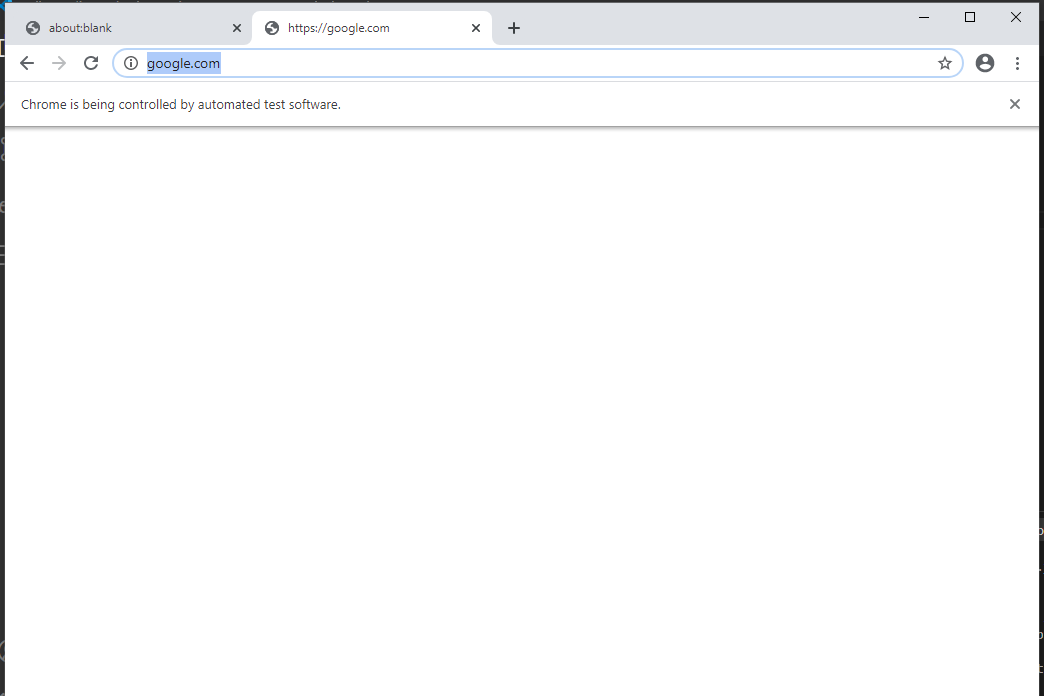Viewport: 1044px width, 696px height.
Task: Click the automated test software message text
Action: [180, 105]
